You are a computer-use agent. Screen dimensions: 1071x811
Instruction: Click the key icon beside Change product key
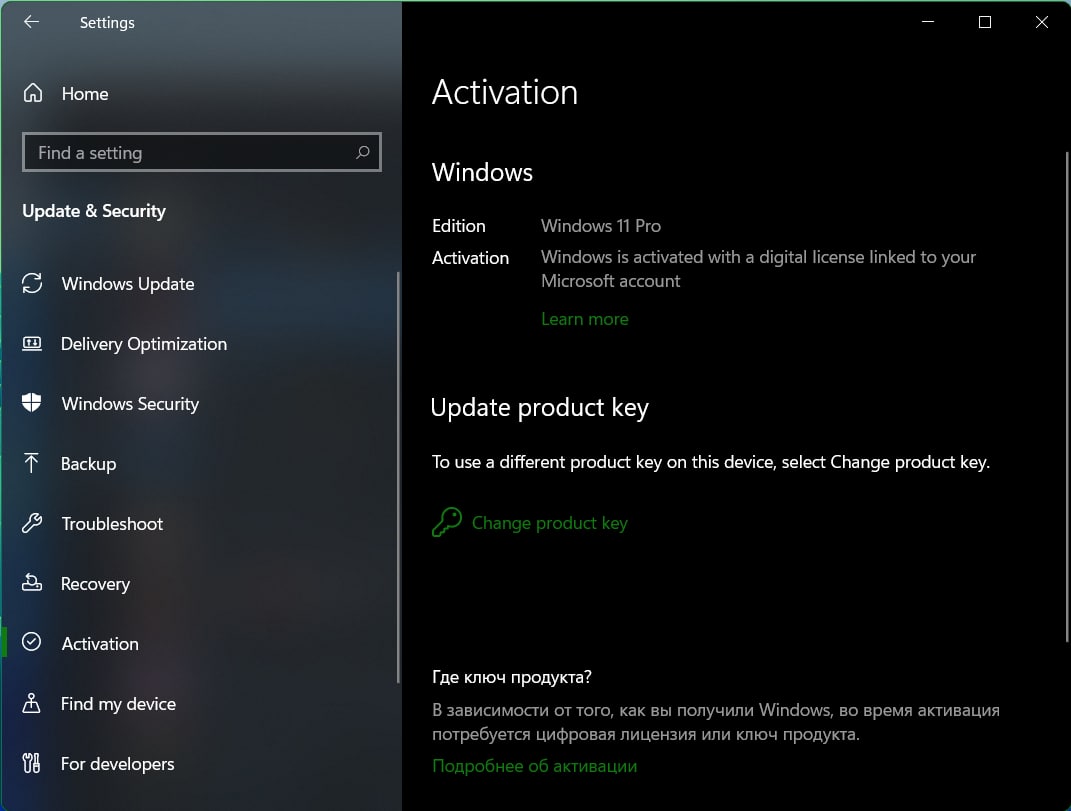coord(447,523)
